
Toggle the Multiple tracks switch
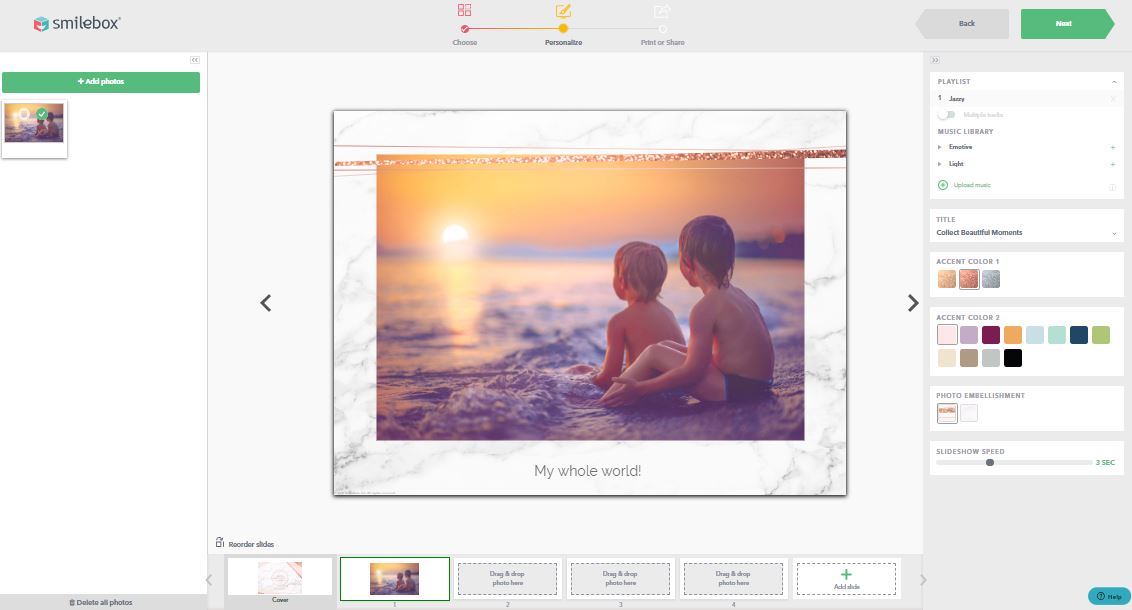(x=945, y=115)
